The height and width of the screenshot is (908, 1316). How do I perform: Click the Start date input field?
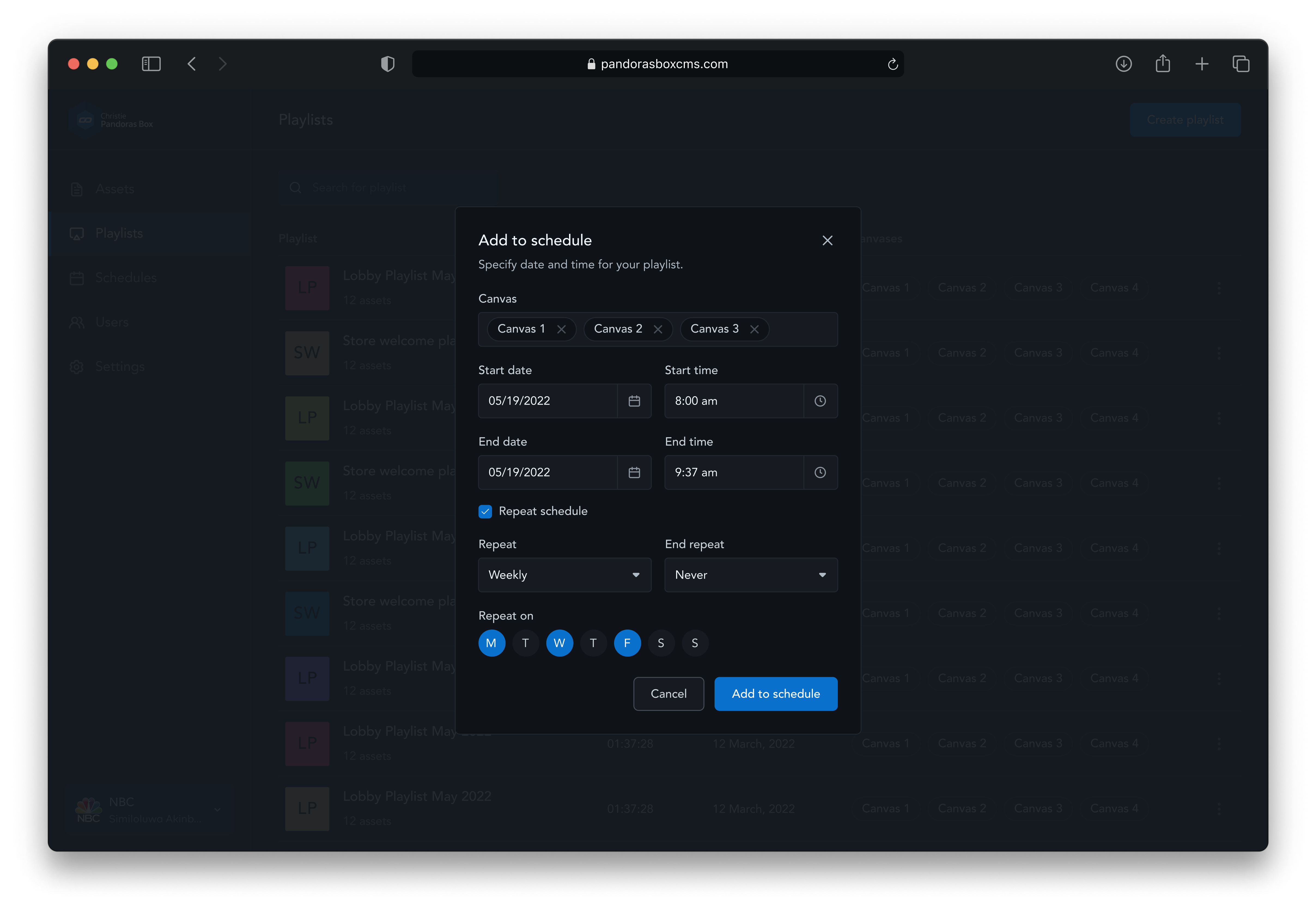click(547, 401)
